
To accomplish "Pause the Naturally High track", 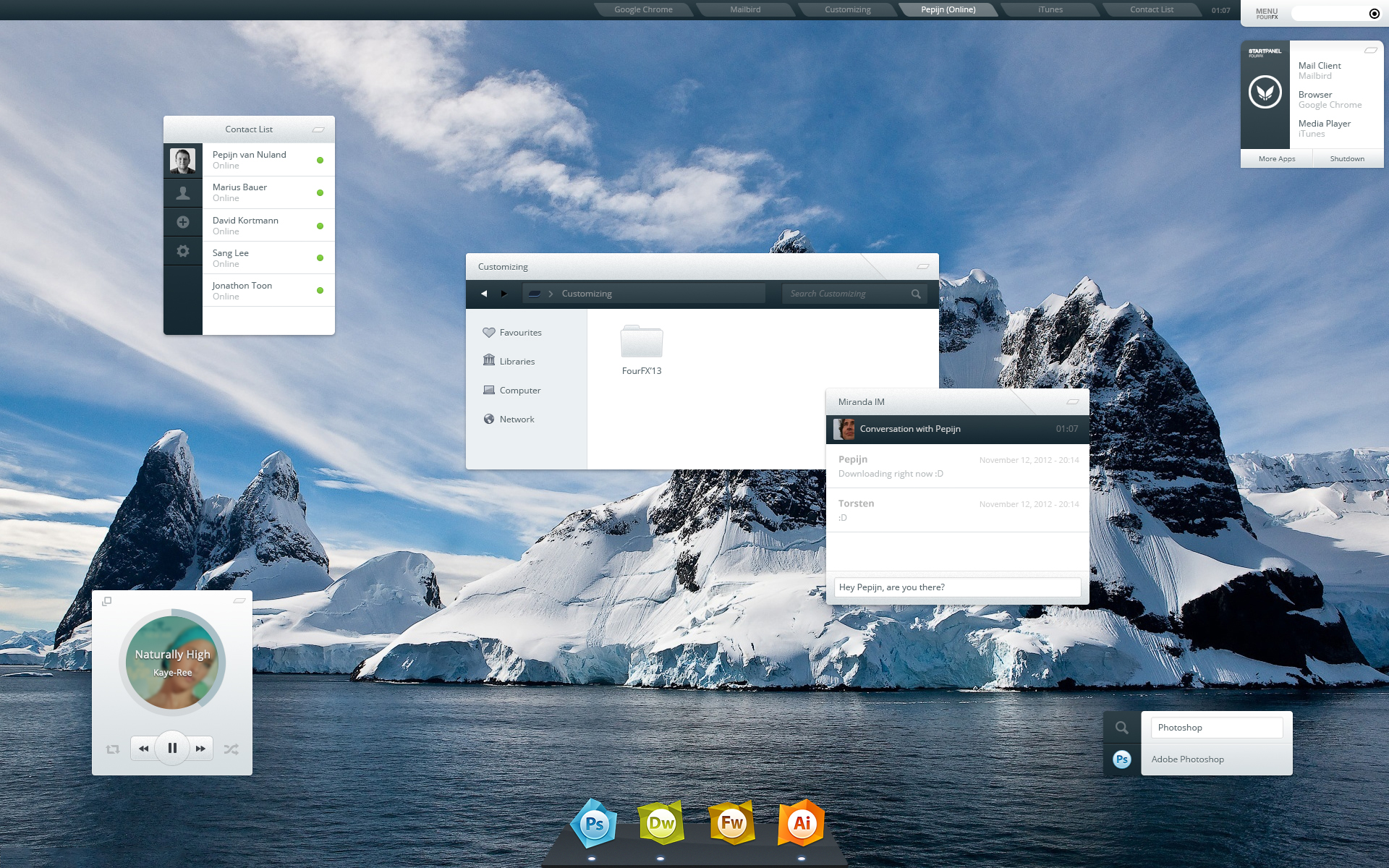I will pyautogui.click(x=172, y=748).
